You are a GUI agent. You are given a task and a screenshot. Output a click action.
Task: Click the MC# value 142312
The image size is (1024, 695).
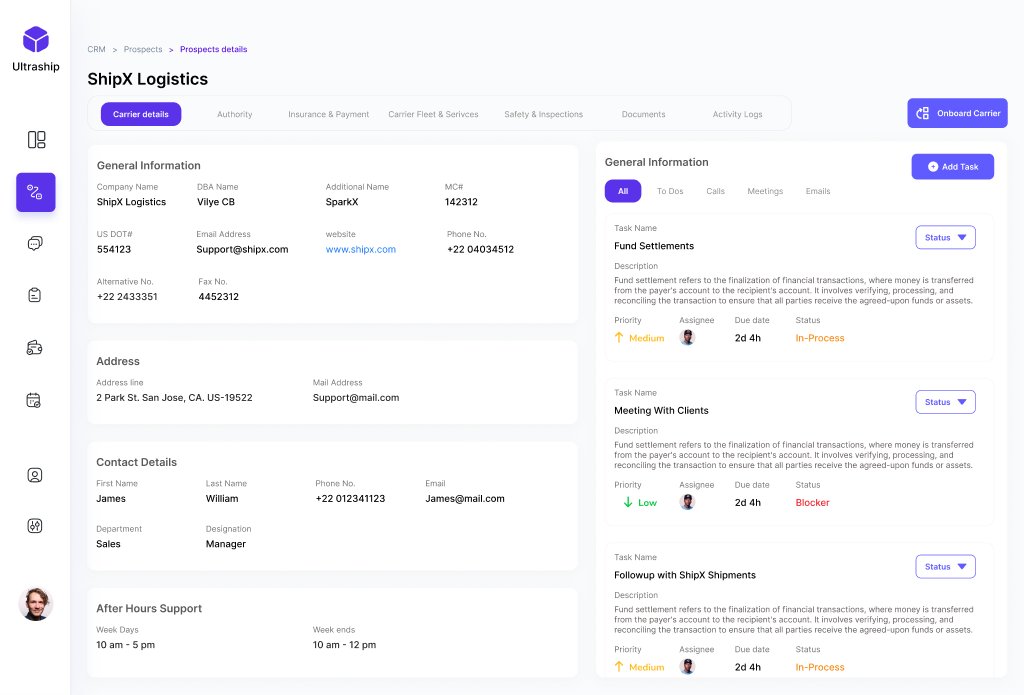tap(461, 202)
